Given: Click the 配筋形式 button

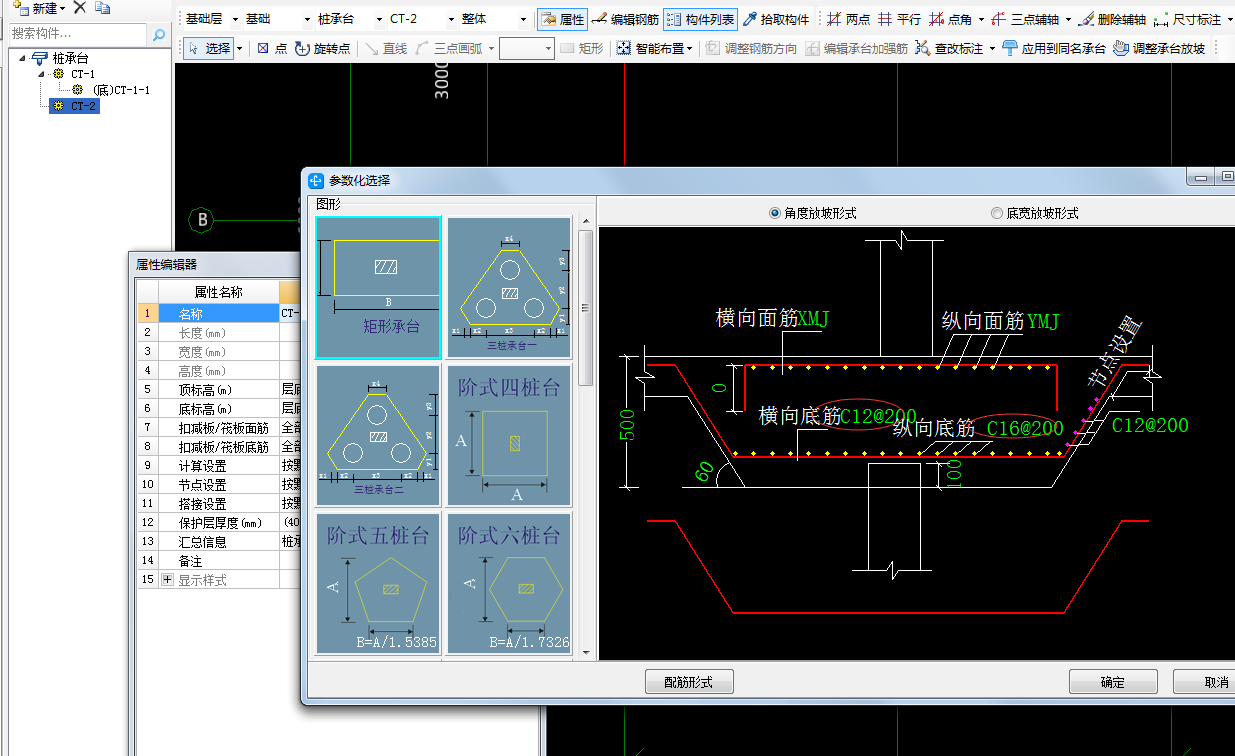Looking at the screenshot, I should (689, 682).
